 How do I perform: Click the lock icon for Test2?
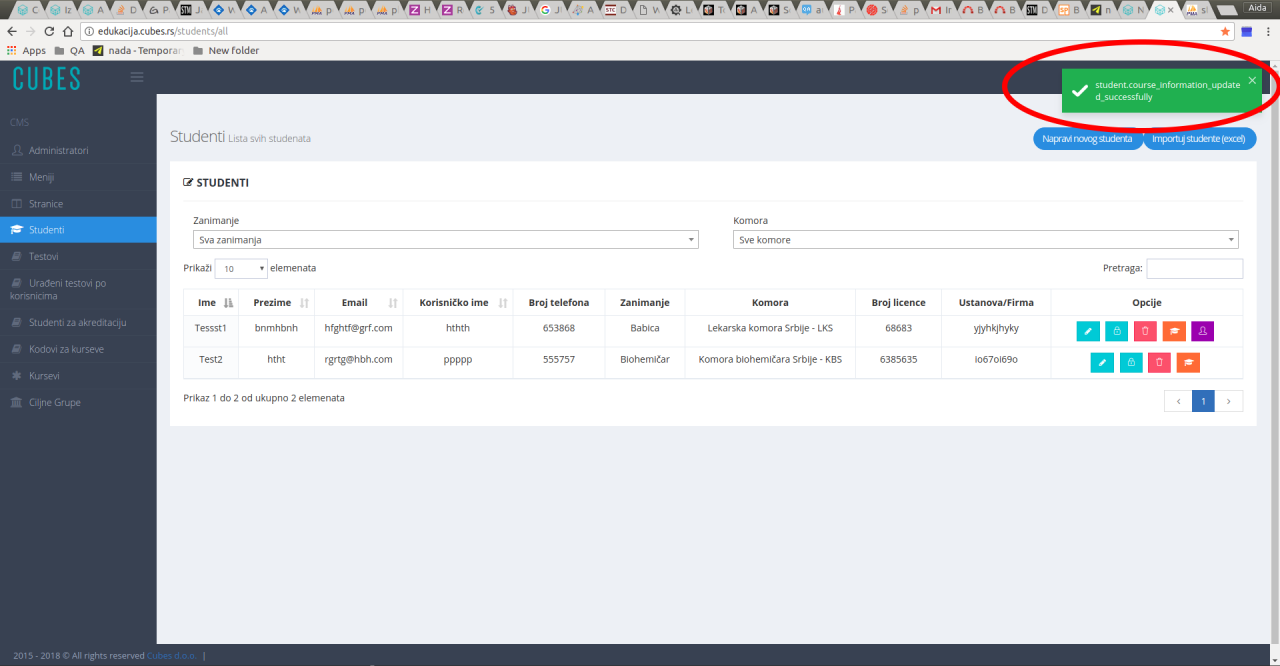(x=1130, y=363)
